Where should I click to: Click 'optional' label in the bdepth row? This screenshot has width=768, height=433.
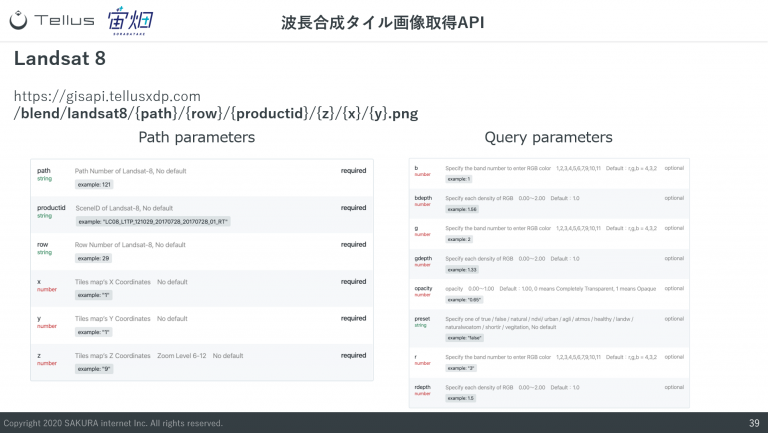click(x=674, y=198)
